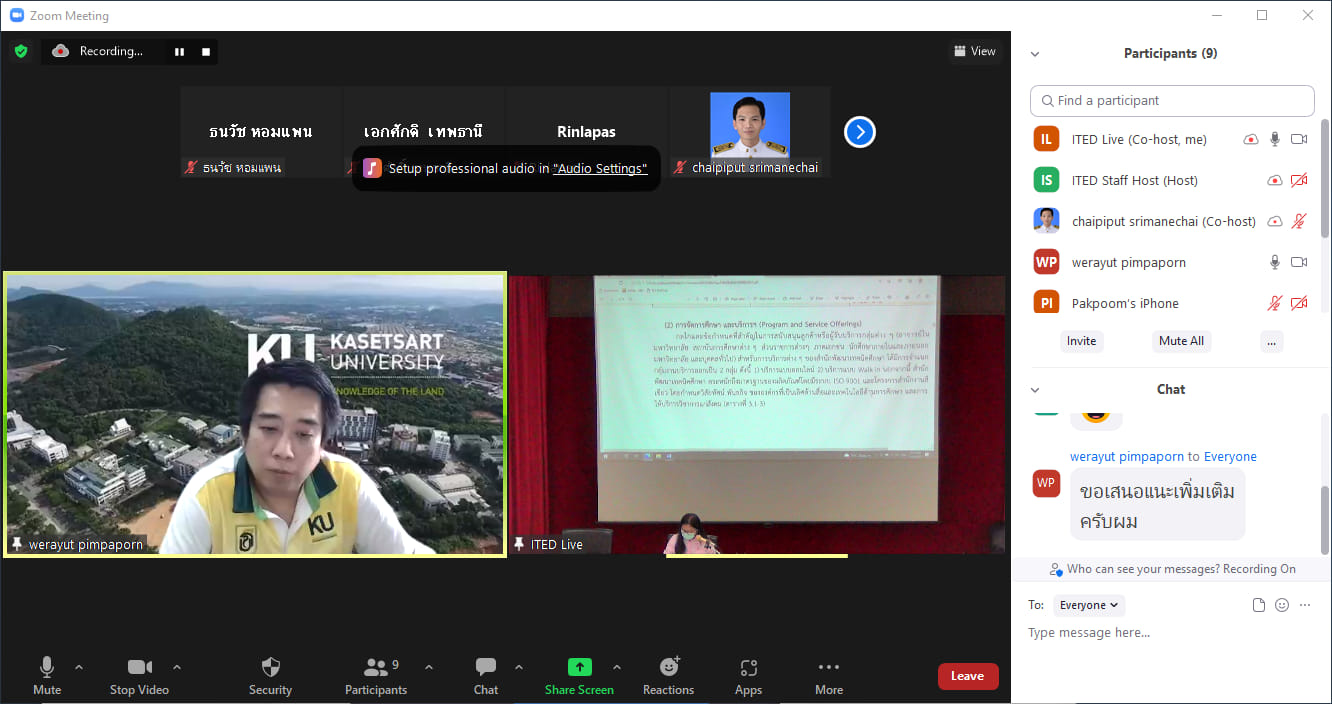Open participants more options (...) button
1332x704 pixels.
click(x=1271, y=342)
